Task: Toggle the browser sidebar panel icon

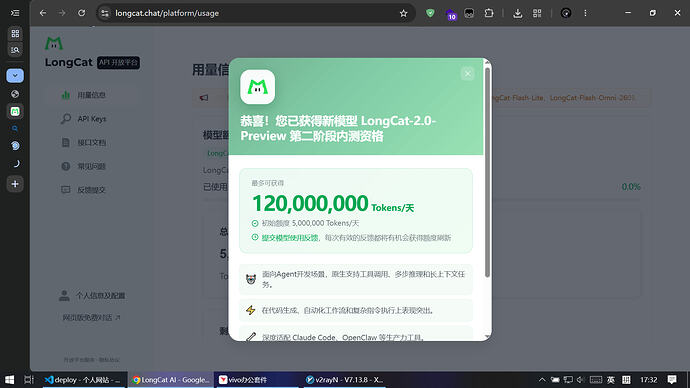Action: pyautogui.click(x=15, y=13)
